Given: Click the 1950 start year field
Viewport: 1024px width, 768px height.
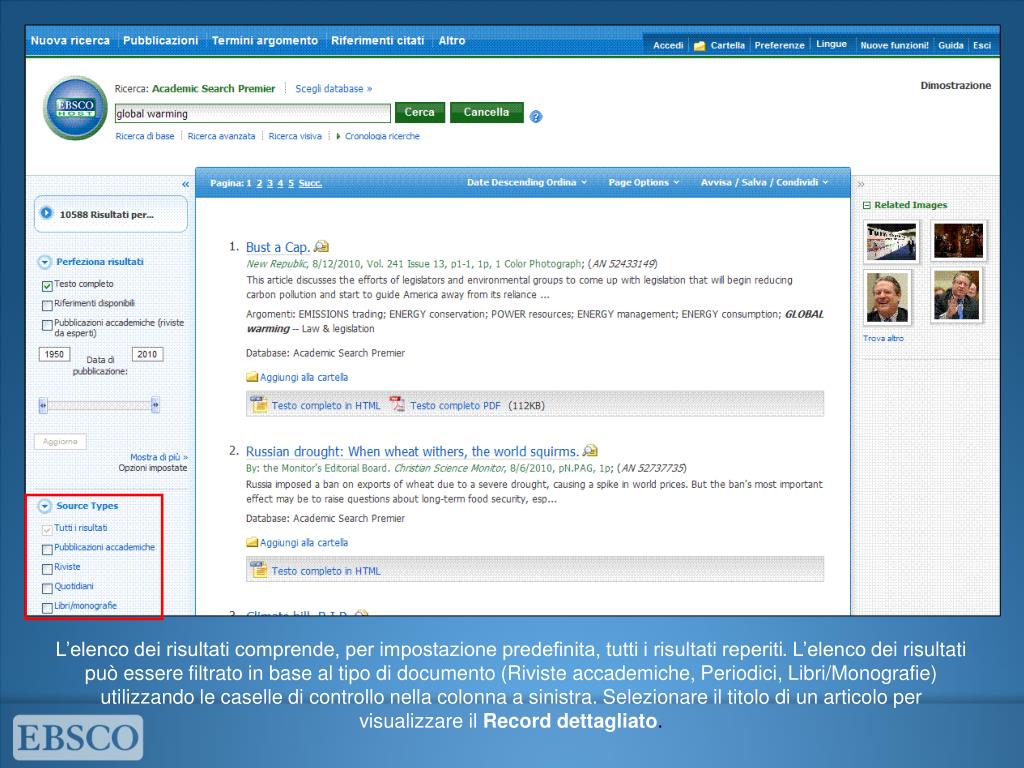Looking at the screenshot, I should (x=54, y=354).
